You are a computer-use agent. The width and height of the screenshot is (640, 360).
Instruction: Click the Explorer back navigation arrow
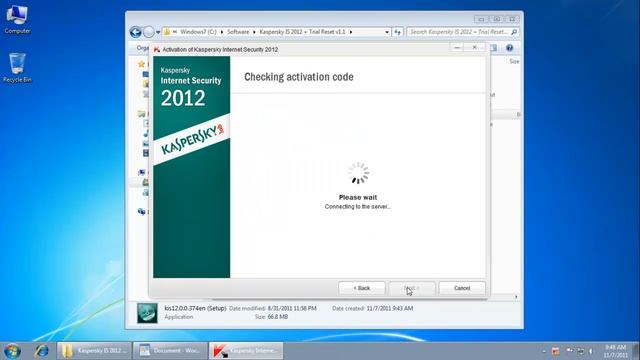pos(136,32)
